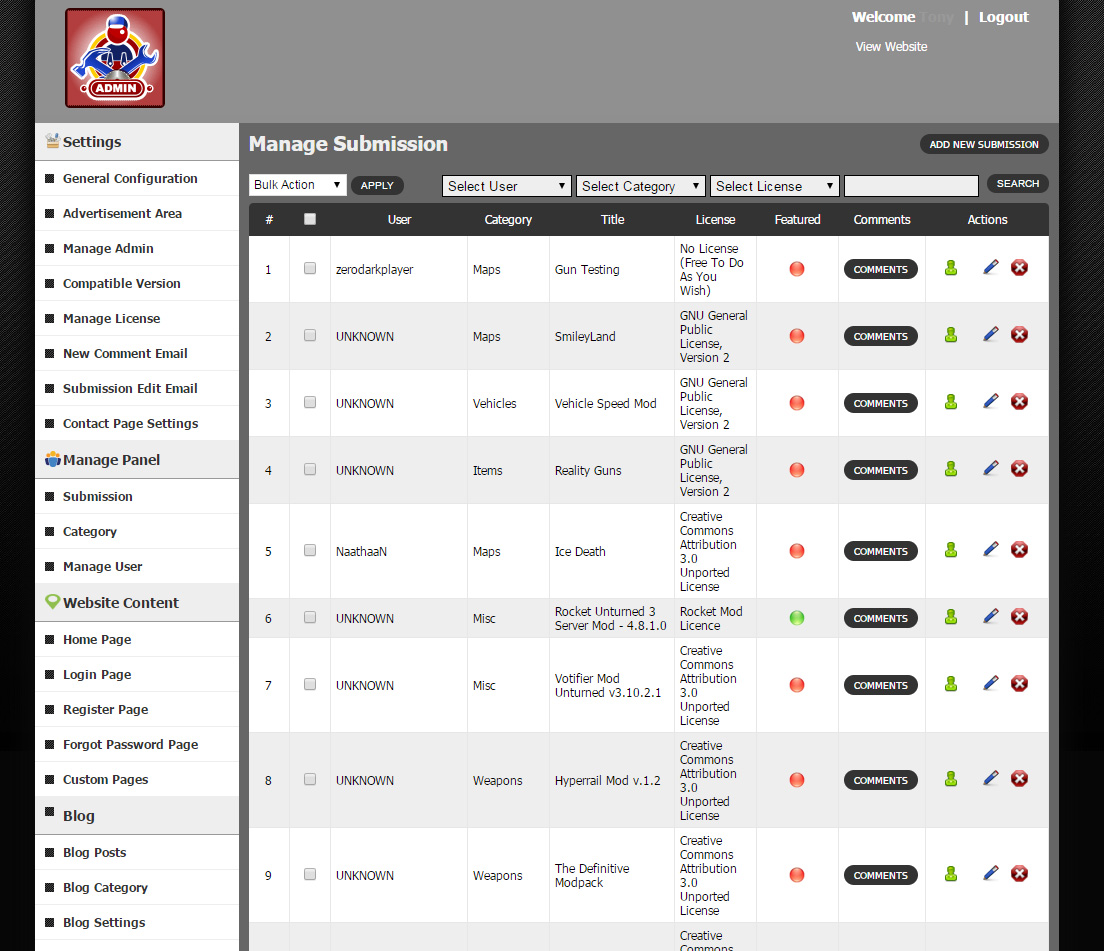Toggle green featured indicator for Rocket Unturned 3
Image resolution: width=1104 pixels, height=951 pixels.
796,618
